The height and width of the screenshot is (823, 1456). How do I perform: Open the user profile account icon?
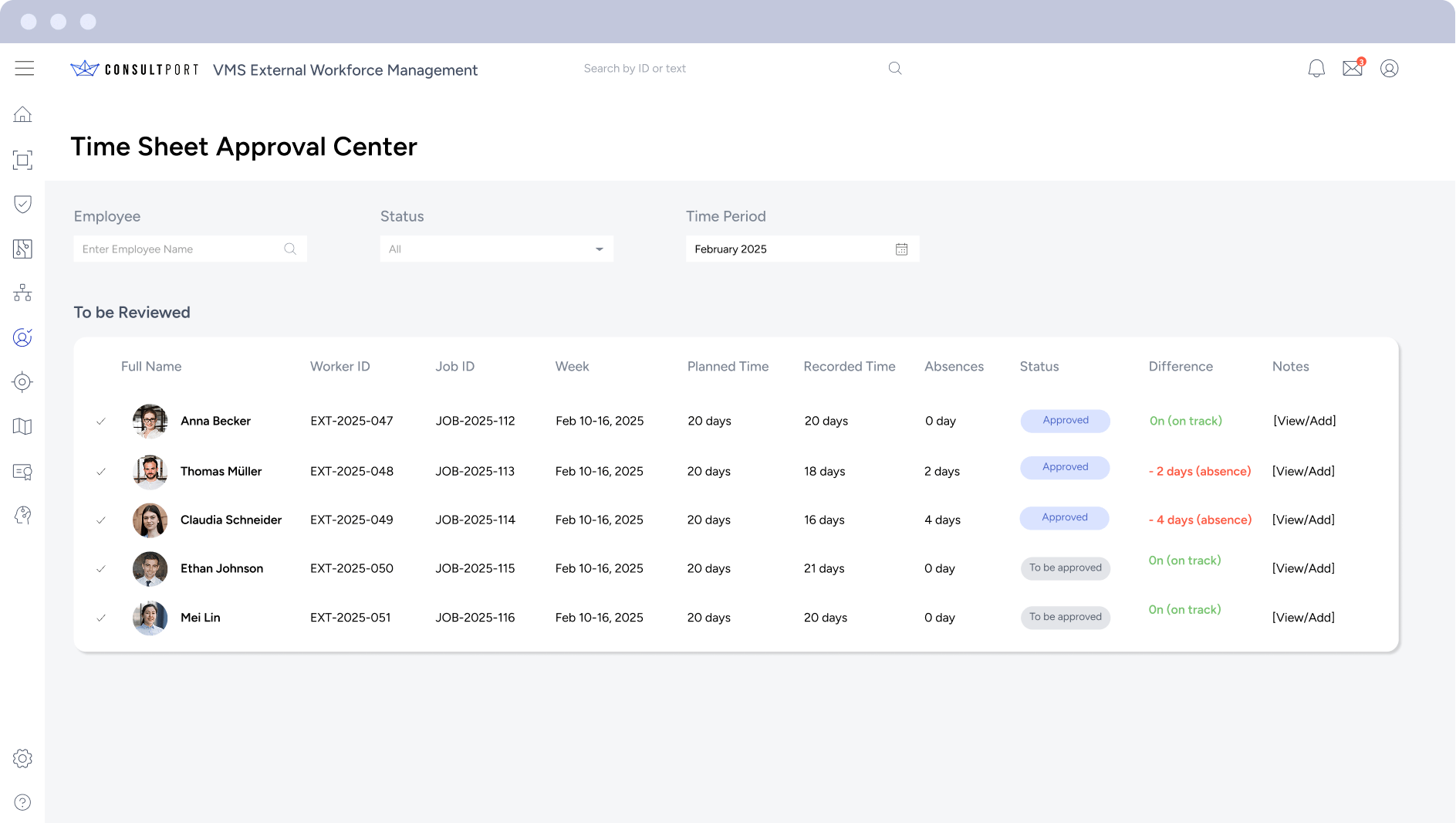(x=1389, y=69)
